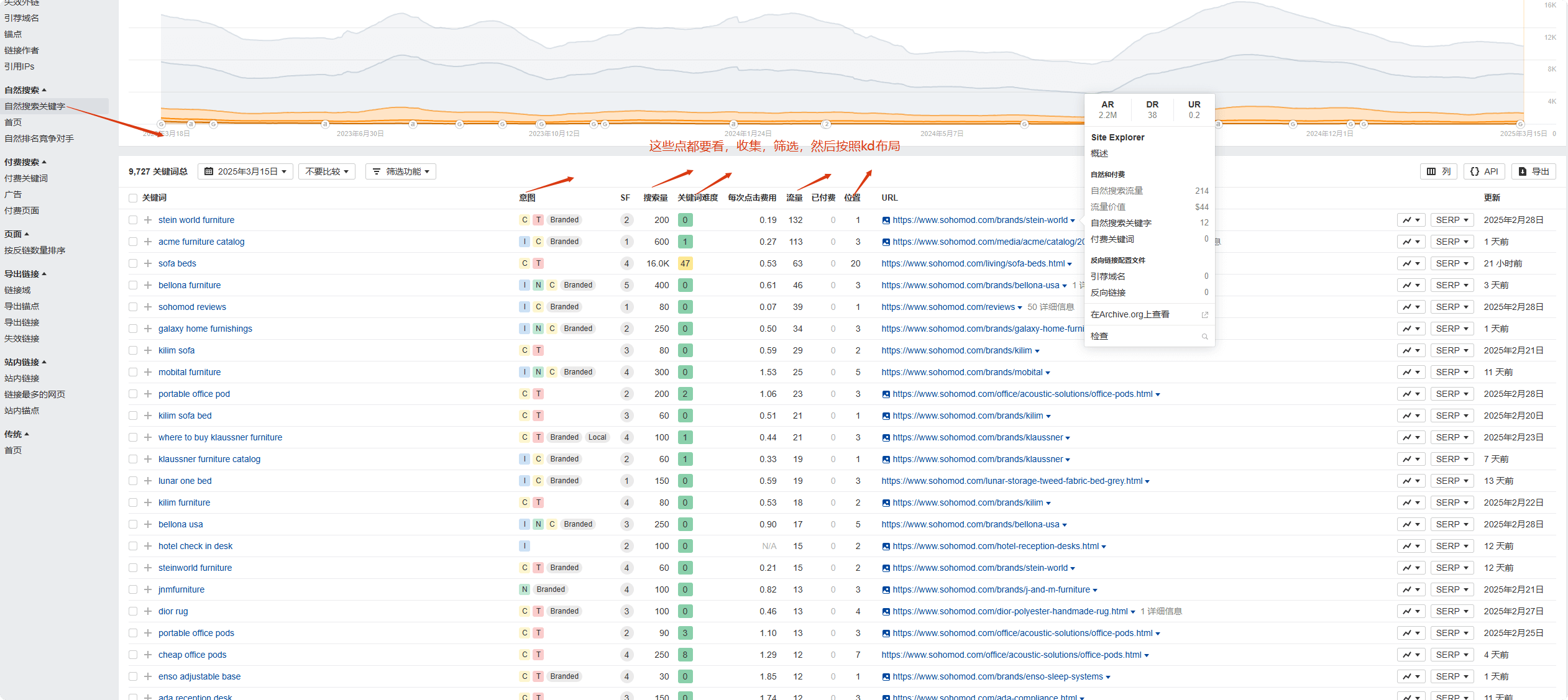Screen dimensions: 1568x700
Task: Open 自然排名竞争对手 in the sidebar menu
Action: coord(39,139)
